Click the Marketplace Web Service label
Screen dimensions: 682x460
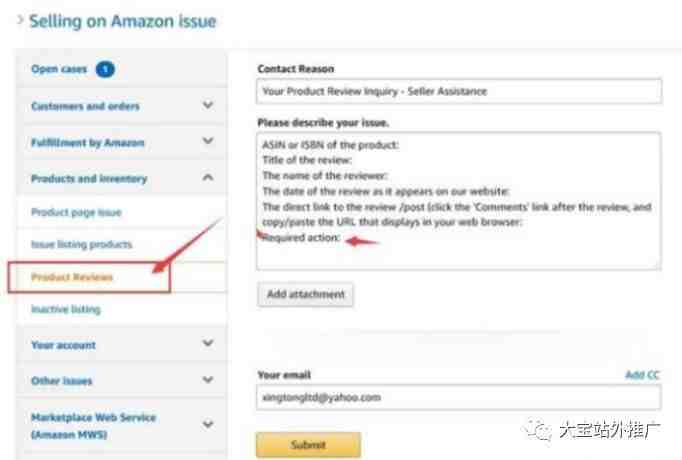(x=93, y=426)
